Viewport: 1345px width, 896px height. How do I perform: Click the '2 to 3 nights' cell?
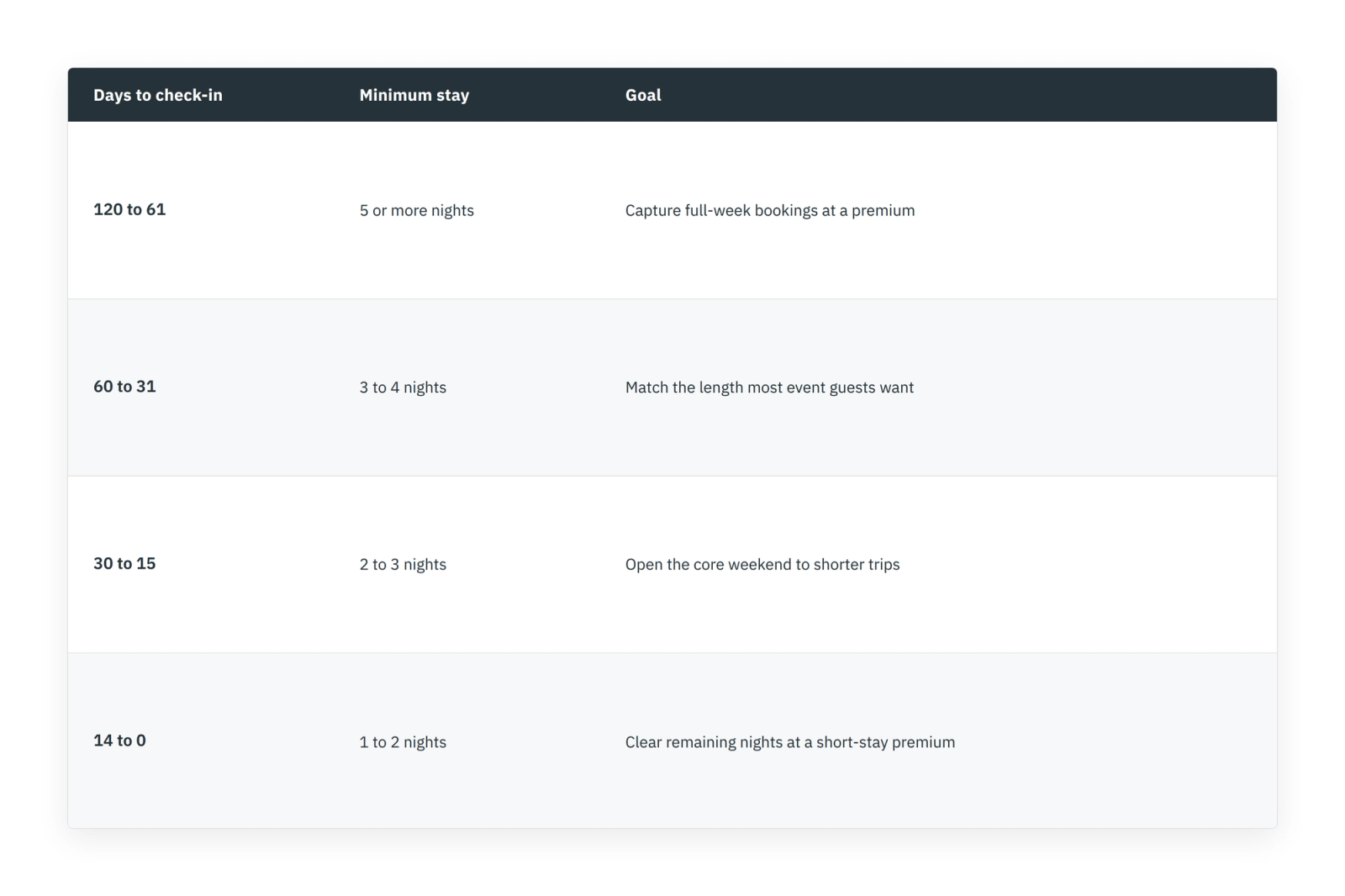403,564
